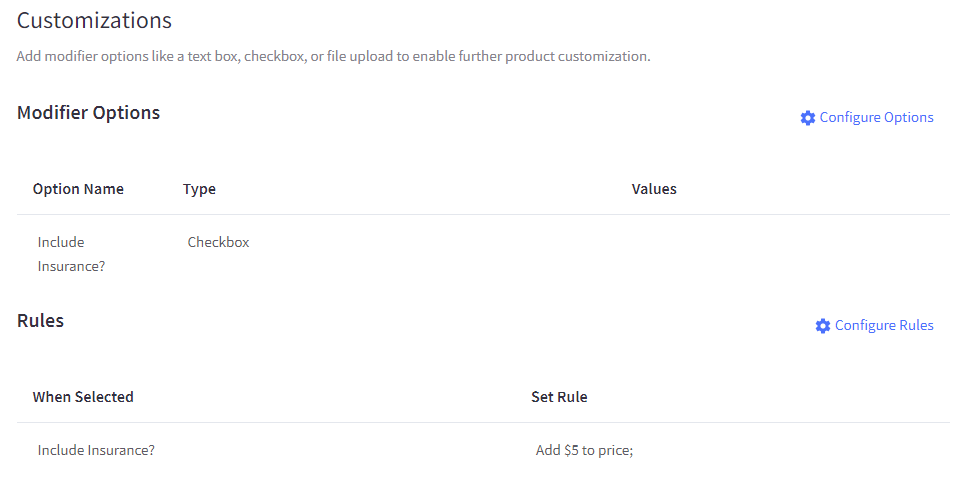
Task: Select Include Insurance? in the Rules table
Action: click(96, 450)
